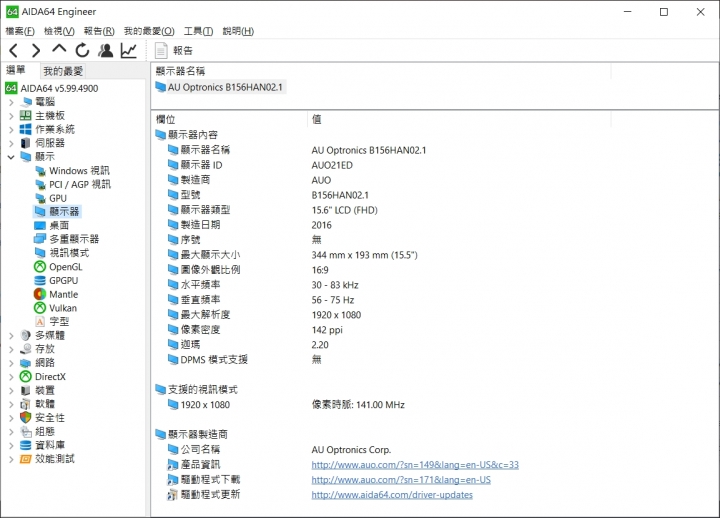
Task: Go up one level with Up arrow
Action: (59, 50)
